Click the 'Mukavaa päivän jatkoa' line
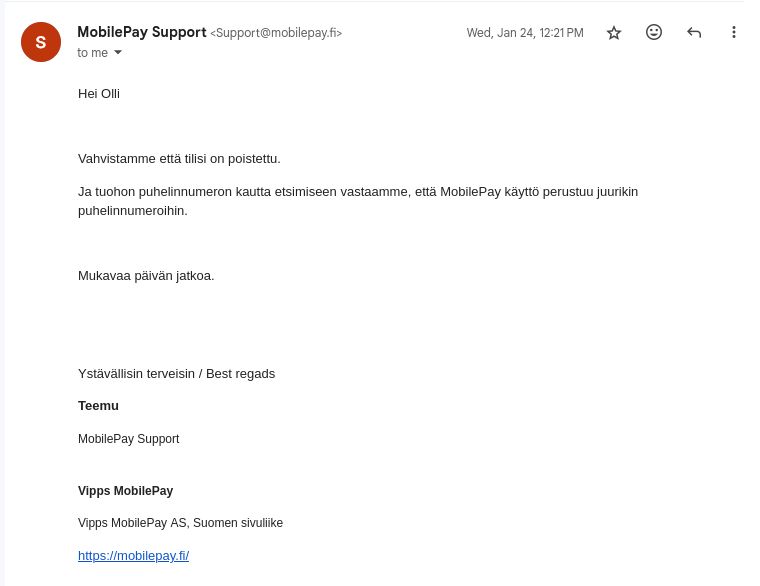760x586 pixels. pos(146,276)
